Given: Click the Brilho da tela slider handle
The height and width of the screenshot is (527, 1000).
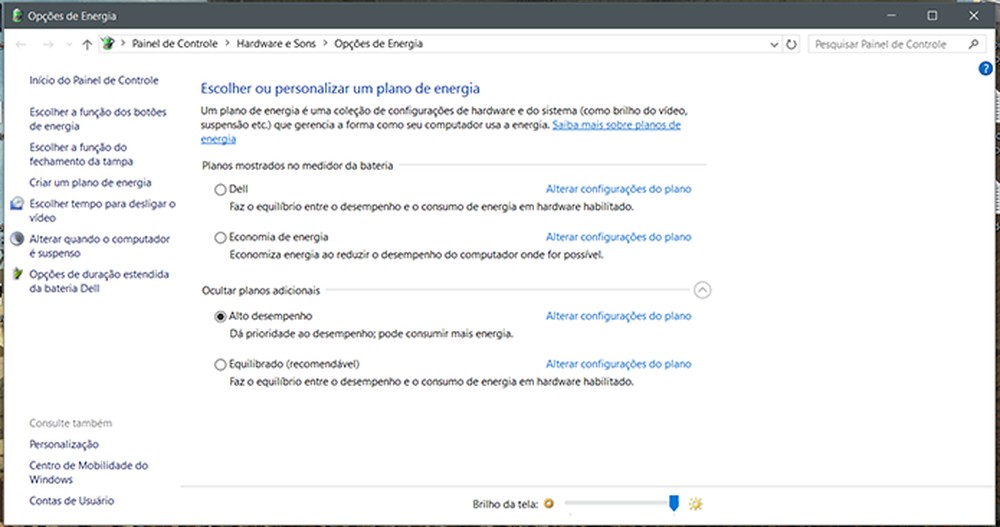Looking at the screenshot, I should coord(673,503).
